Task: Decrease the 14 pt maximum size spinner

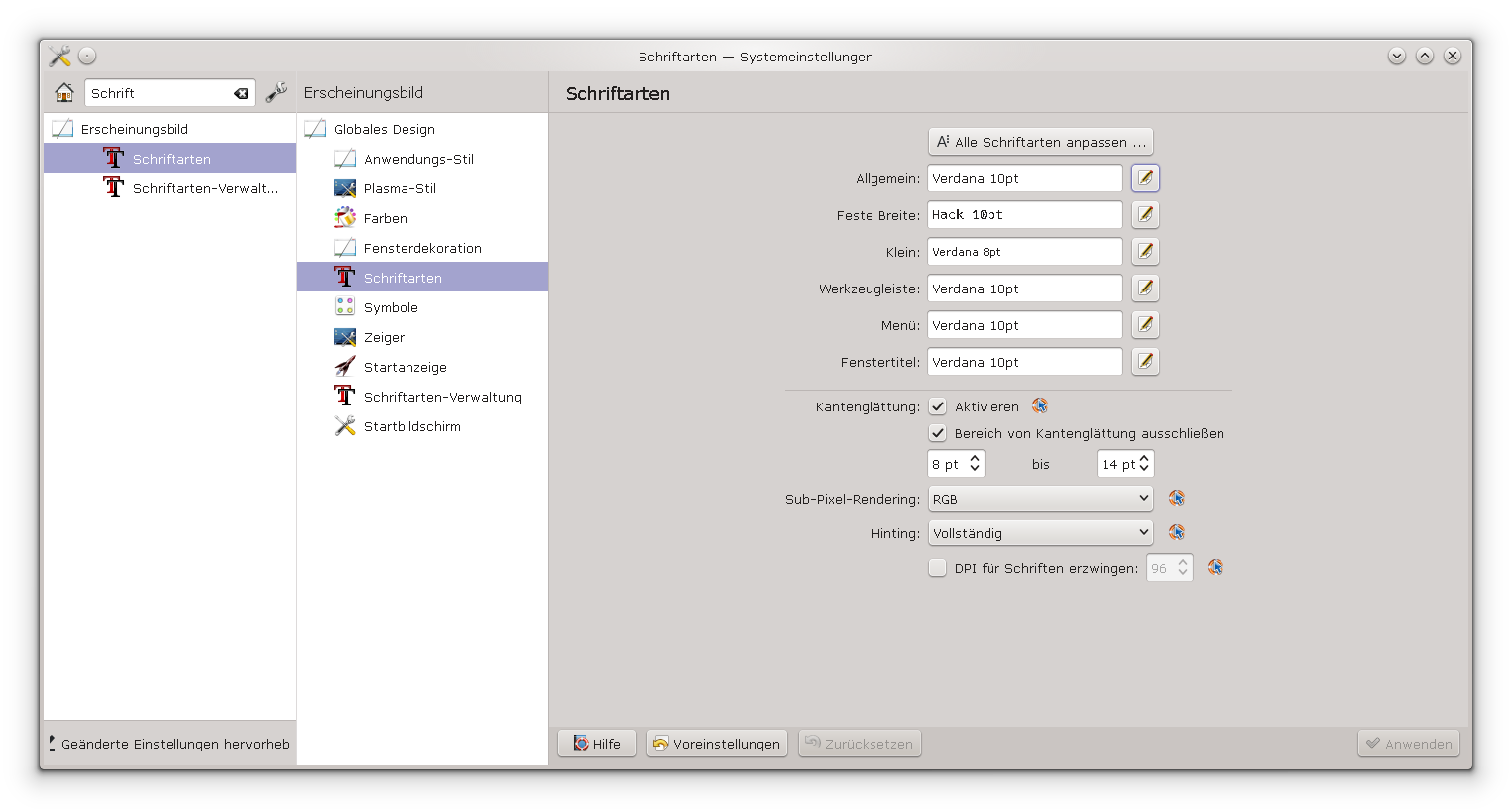Action: coord(1145,469)
